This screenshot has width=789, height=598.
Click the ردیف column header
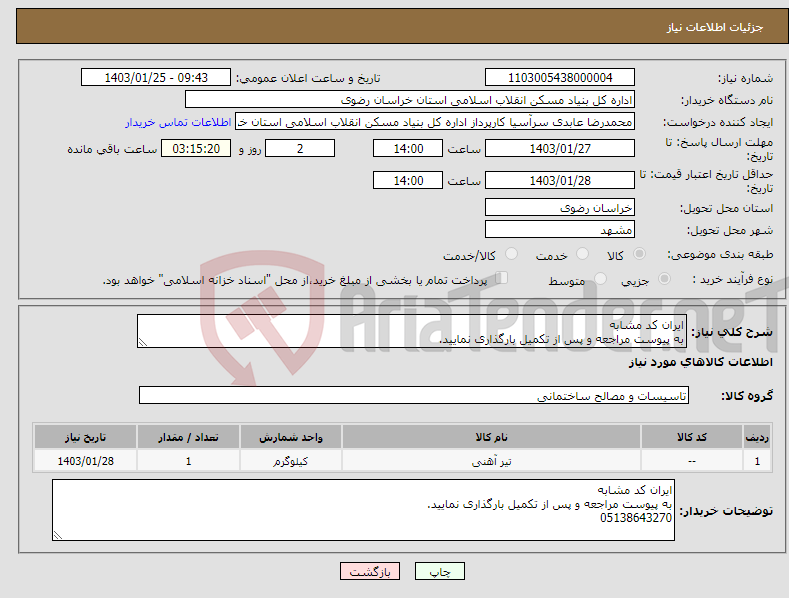point(757,437)
